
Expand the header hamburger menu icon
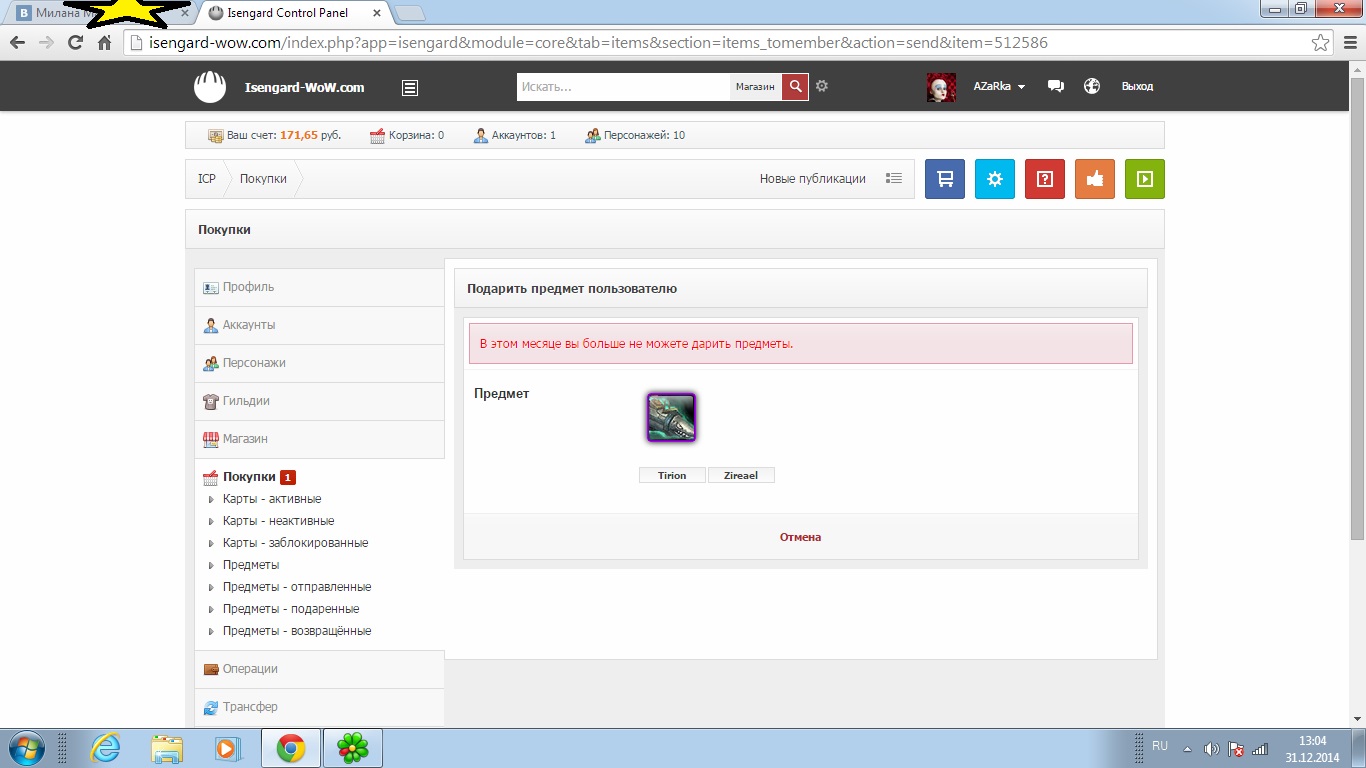coord(409,87)
